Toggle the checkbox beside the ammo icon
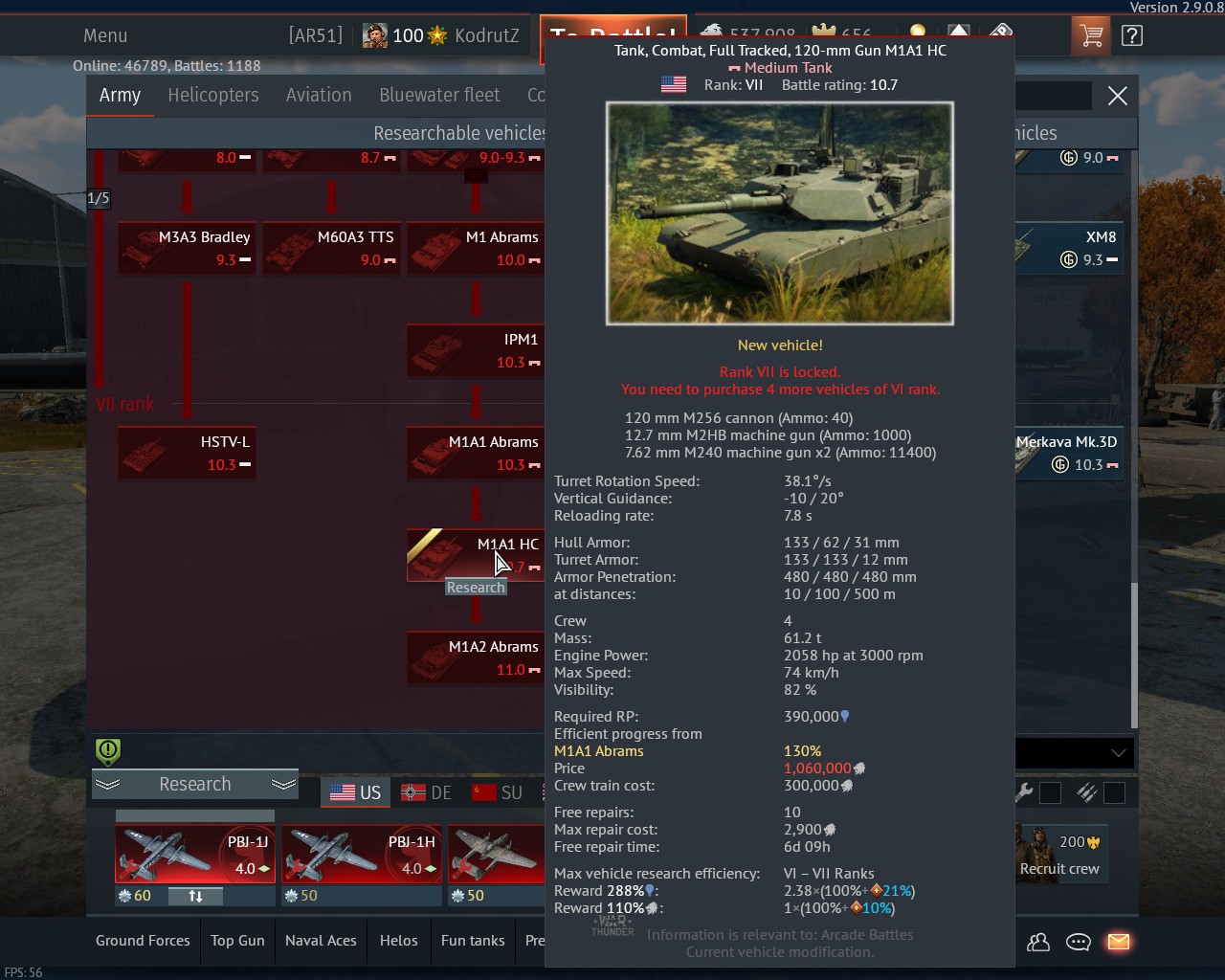 tap(1114, 792)
